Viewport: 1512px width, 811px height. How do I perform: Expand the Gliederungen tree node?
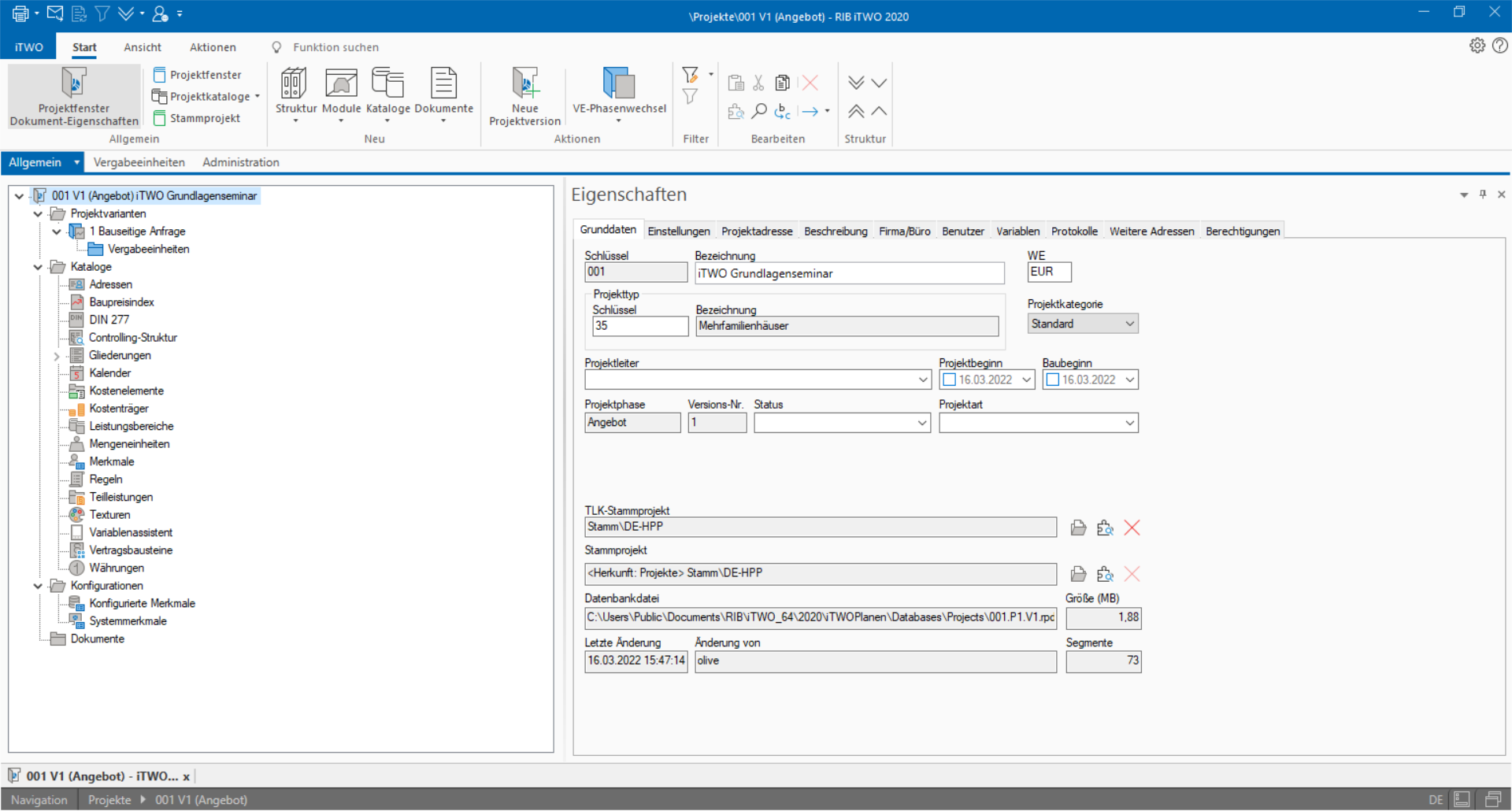coord(56,356)
